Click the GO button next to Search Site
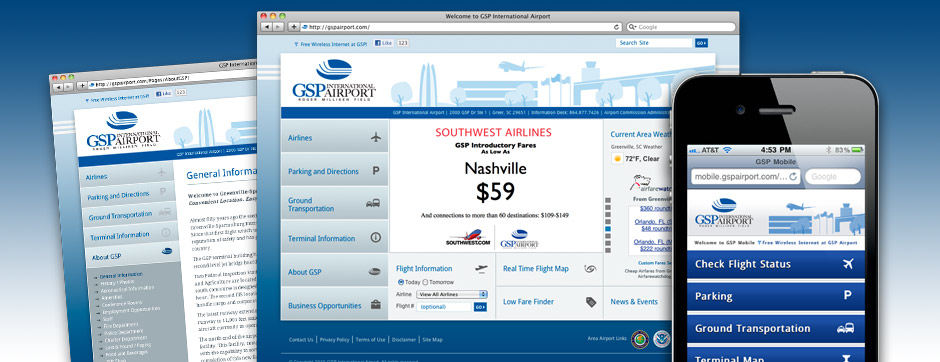 click(701, 43)
